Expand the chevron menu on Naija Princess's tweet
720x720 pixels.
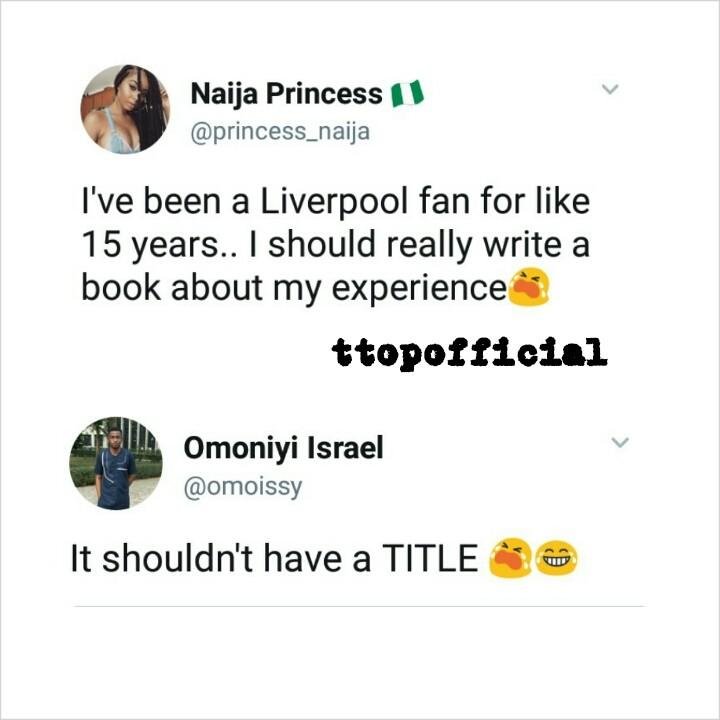pyautogui.click(x=610, y=89)
